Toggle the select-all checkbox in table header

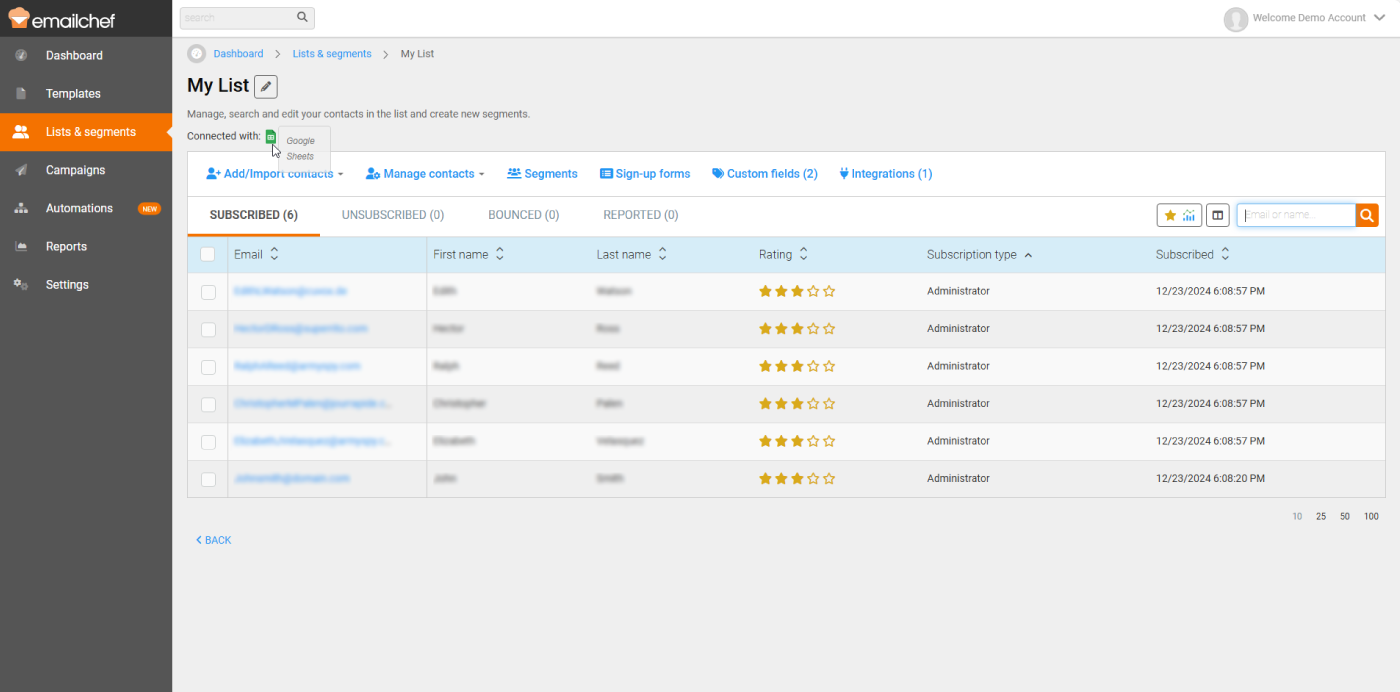coord(208,255)
